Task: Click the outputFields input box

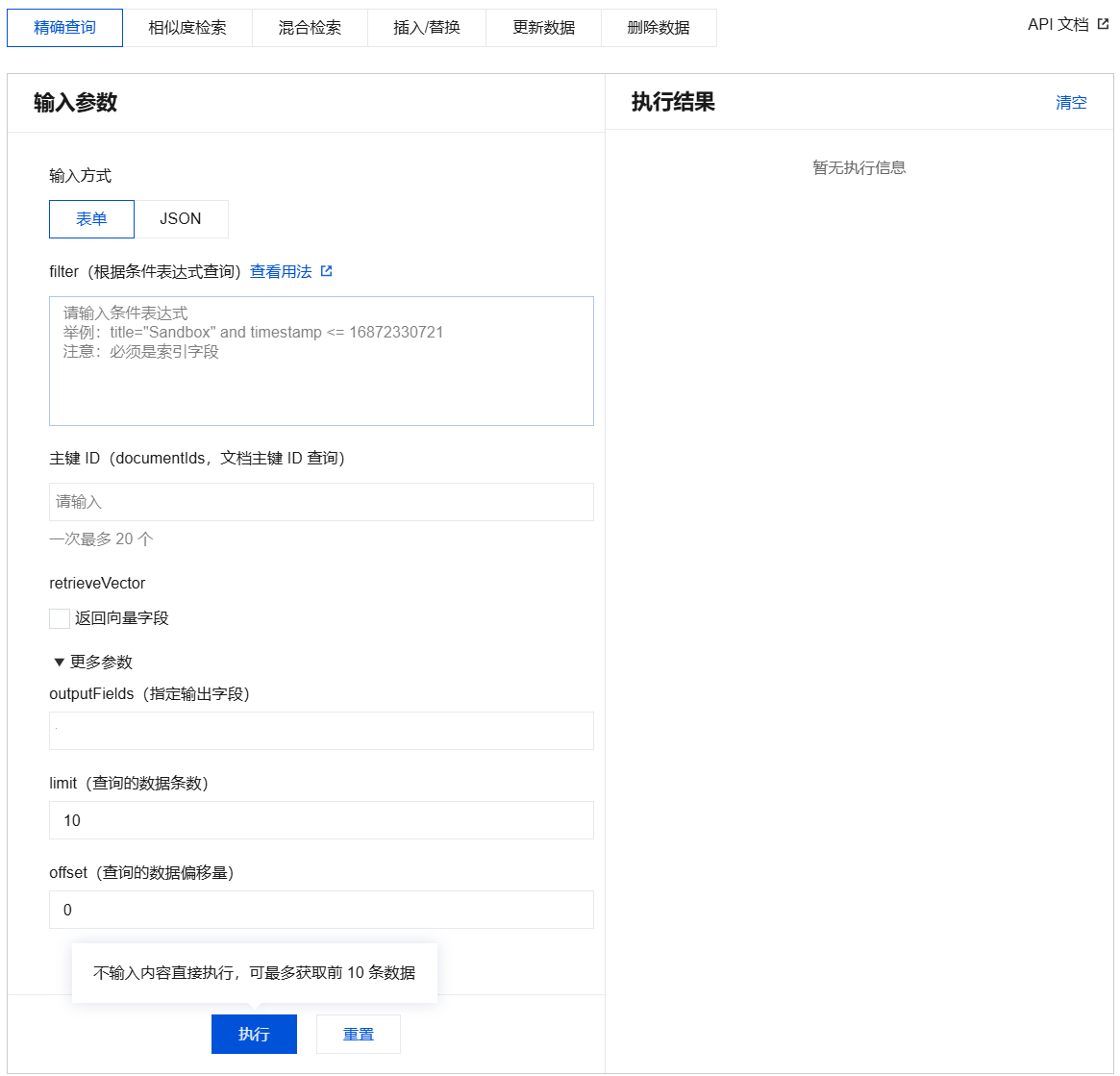Action: click(321, 731)
